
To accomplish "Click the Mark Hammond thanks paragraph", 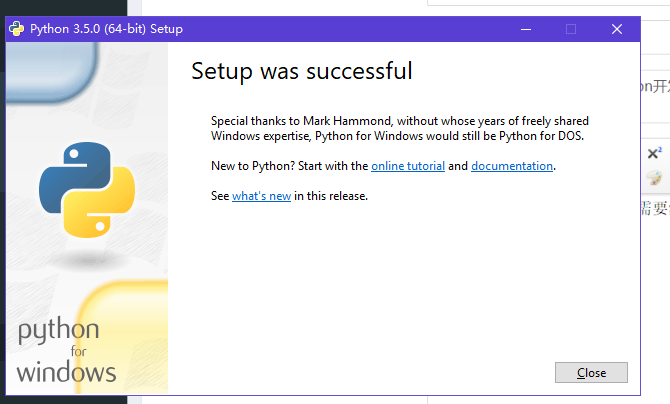I will click(400, 128).
